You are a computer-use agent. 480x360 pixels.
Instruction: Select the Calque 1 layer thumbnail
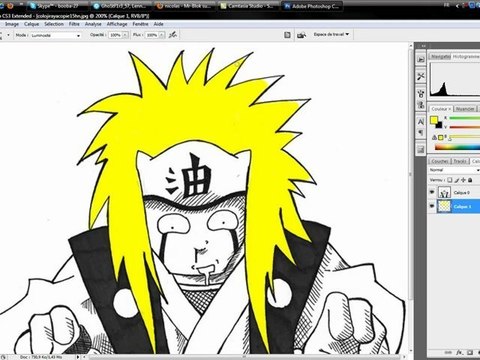tap(444, 207)
